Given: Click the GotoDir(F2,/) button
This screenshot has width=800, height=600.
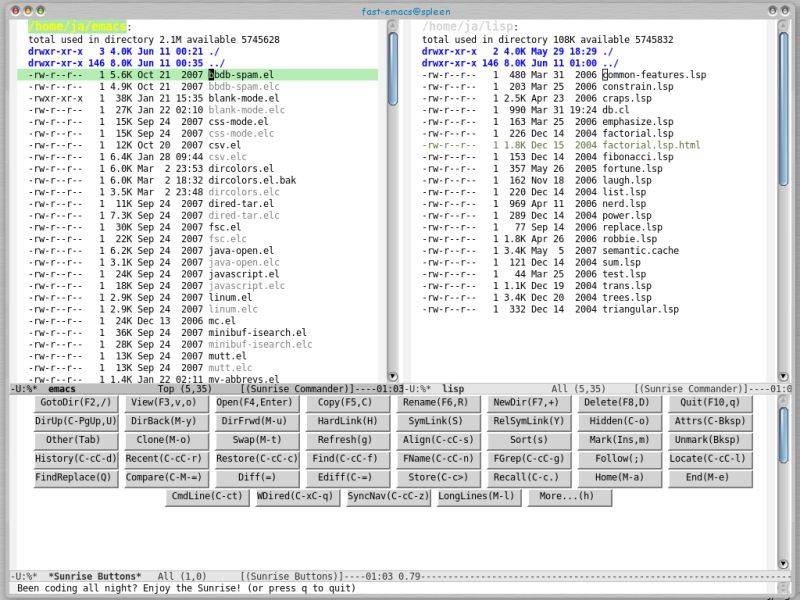Looking at the screenshot, I should [75, 402].
